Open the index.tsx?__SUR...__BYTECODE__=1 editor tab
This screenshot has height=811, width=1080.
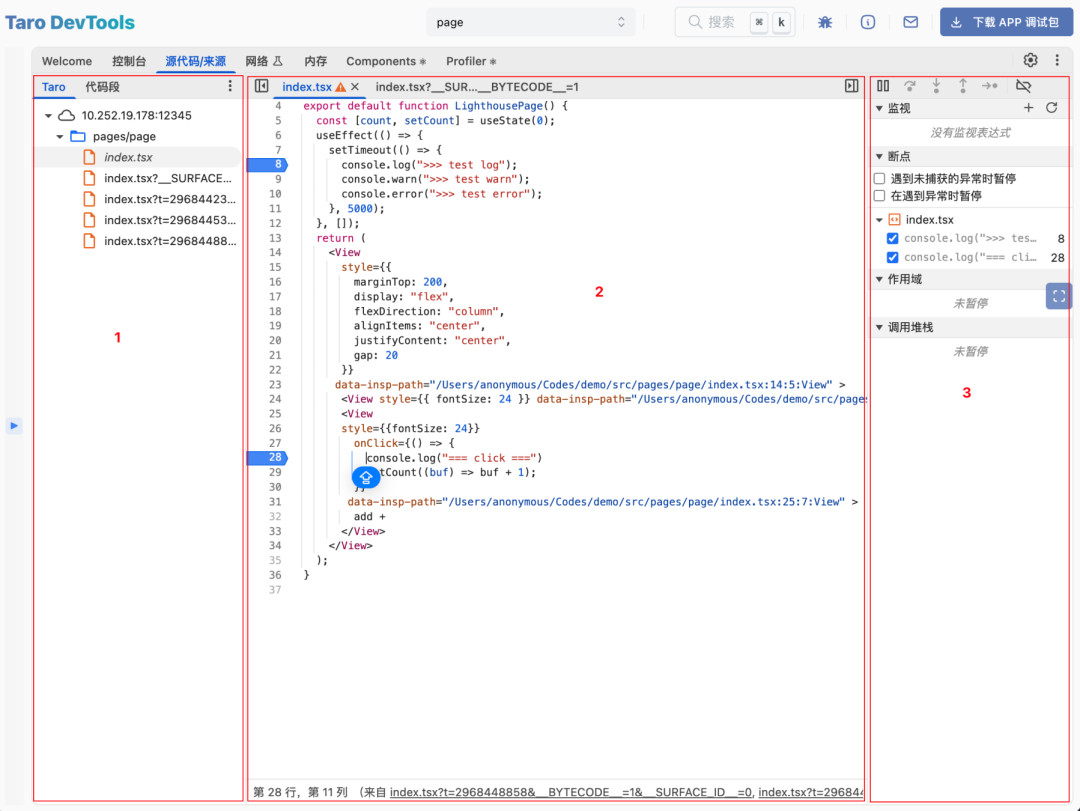click(x=477, y=87)
